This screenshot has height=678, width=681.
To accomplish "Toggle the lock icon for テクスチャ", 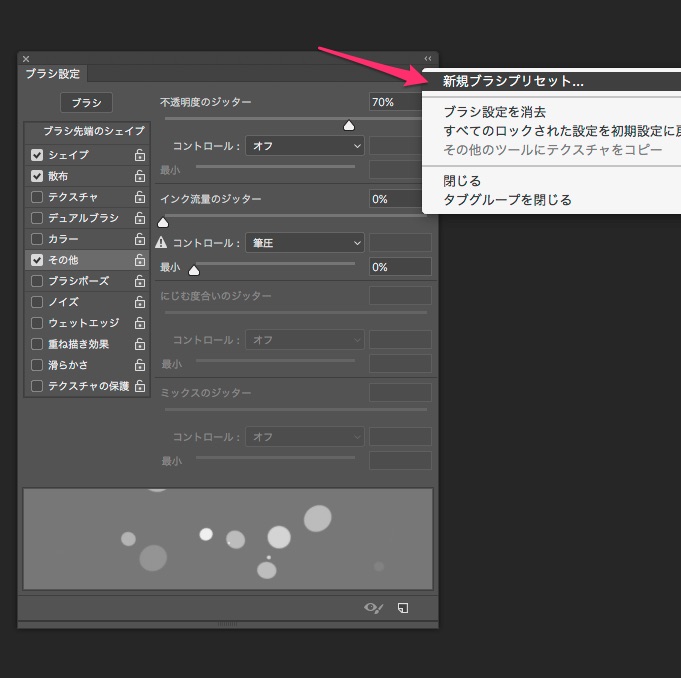I will click(x=140, y=197).
